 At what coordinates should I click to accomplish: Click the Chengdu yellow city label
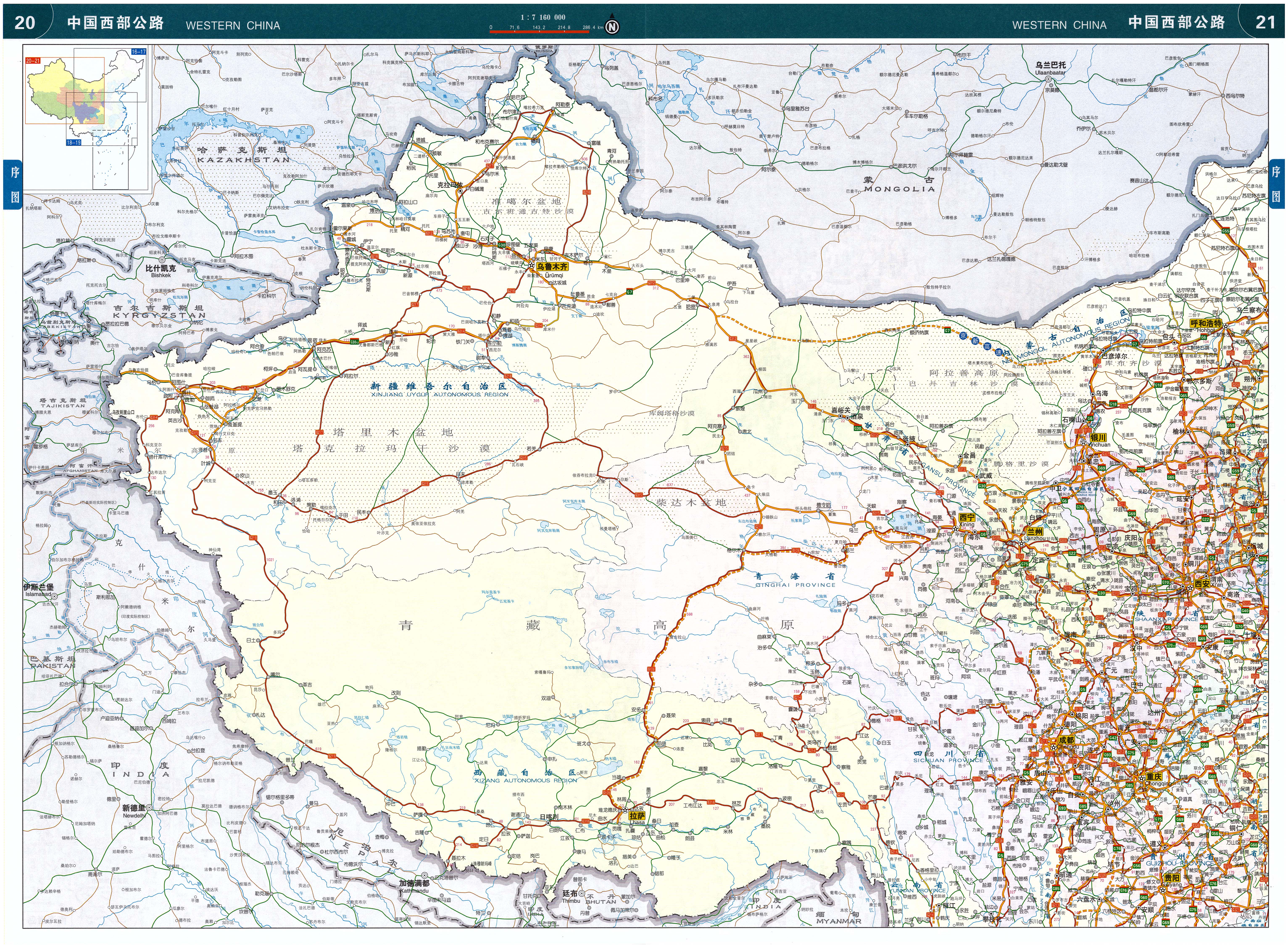[1066, 740]
